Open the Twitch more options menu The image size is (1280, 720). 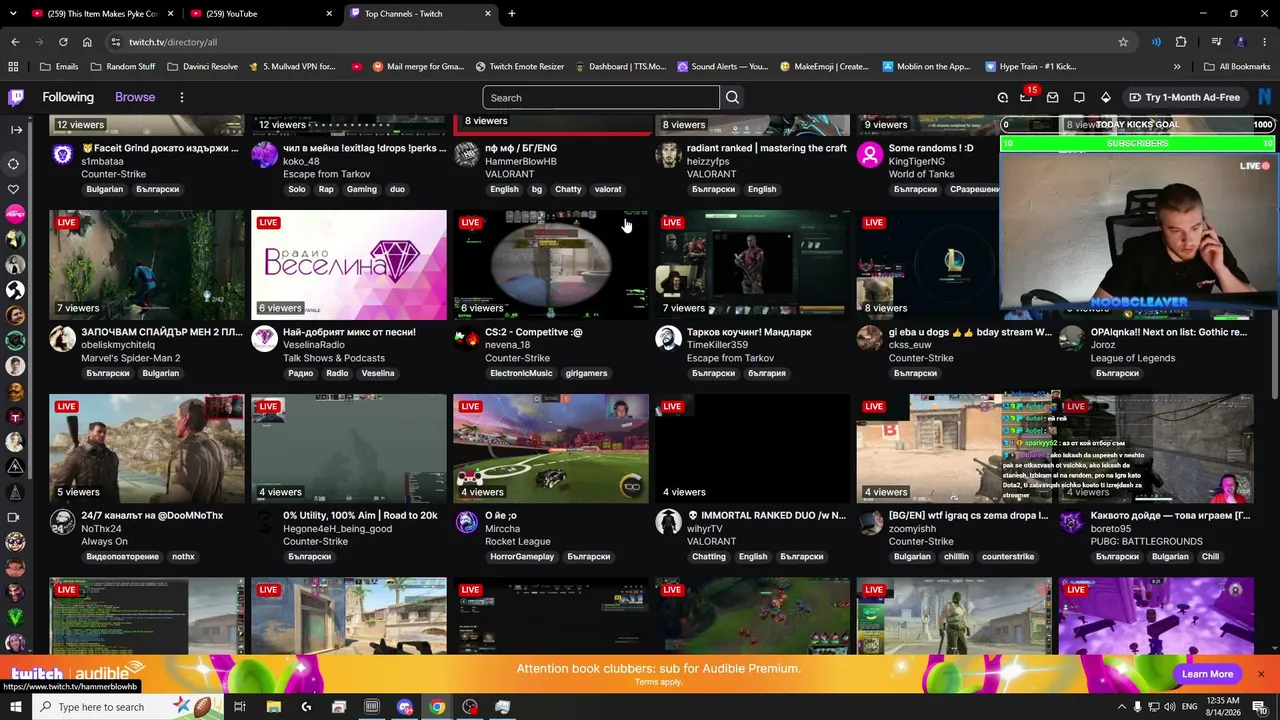pos(181,97)
